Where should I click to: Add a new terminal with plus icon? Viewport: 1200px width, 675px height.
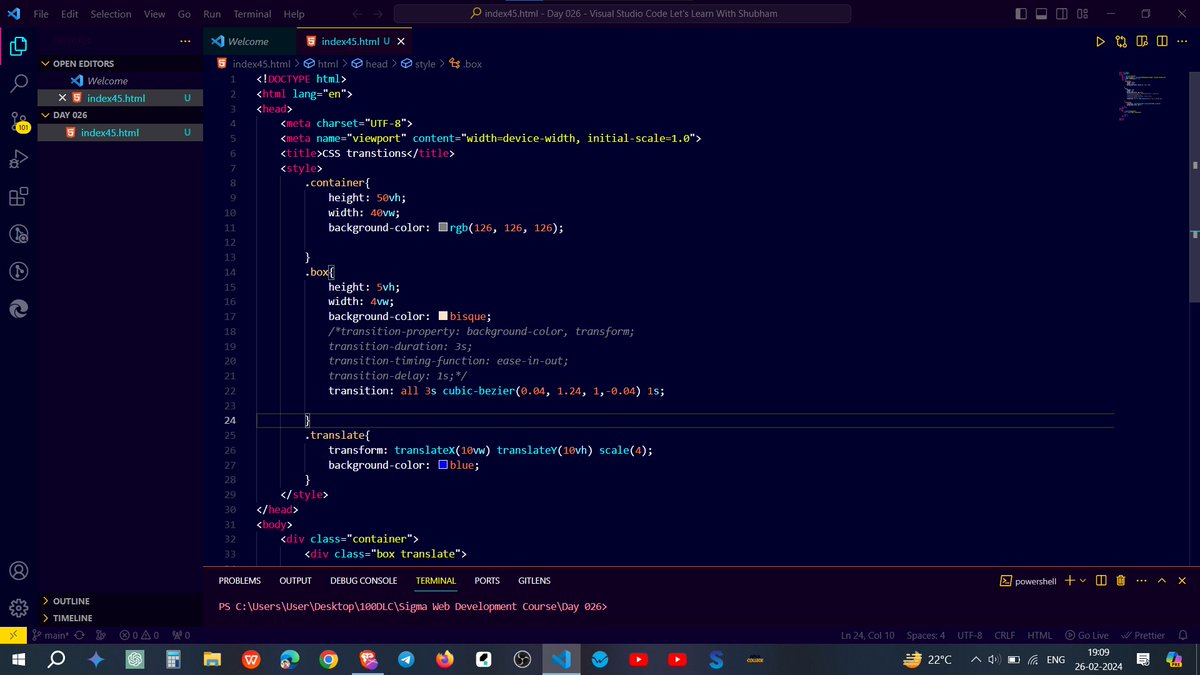point(1069,580)
